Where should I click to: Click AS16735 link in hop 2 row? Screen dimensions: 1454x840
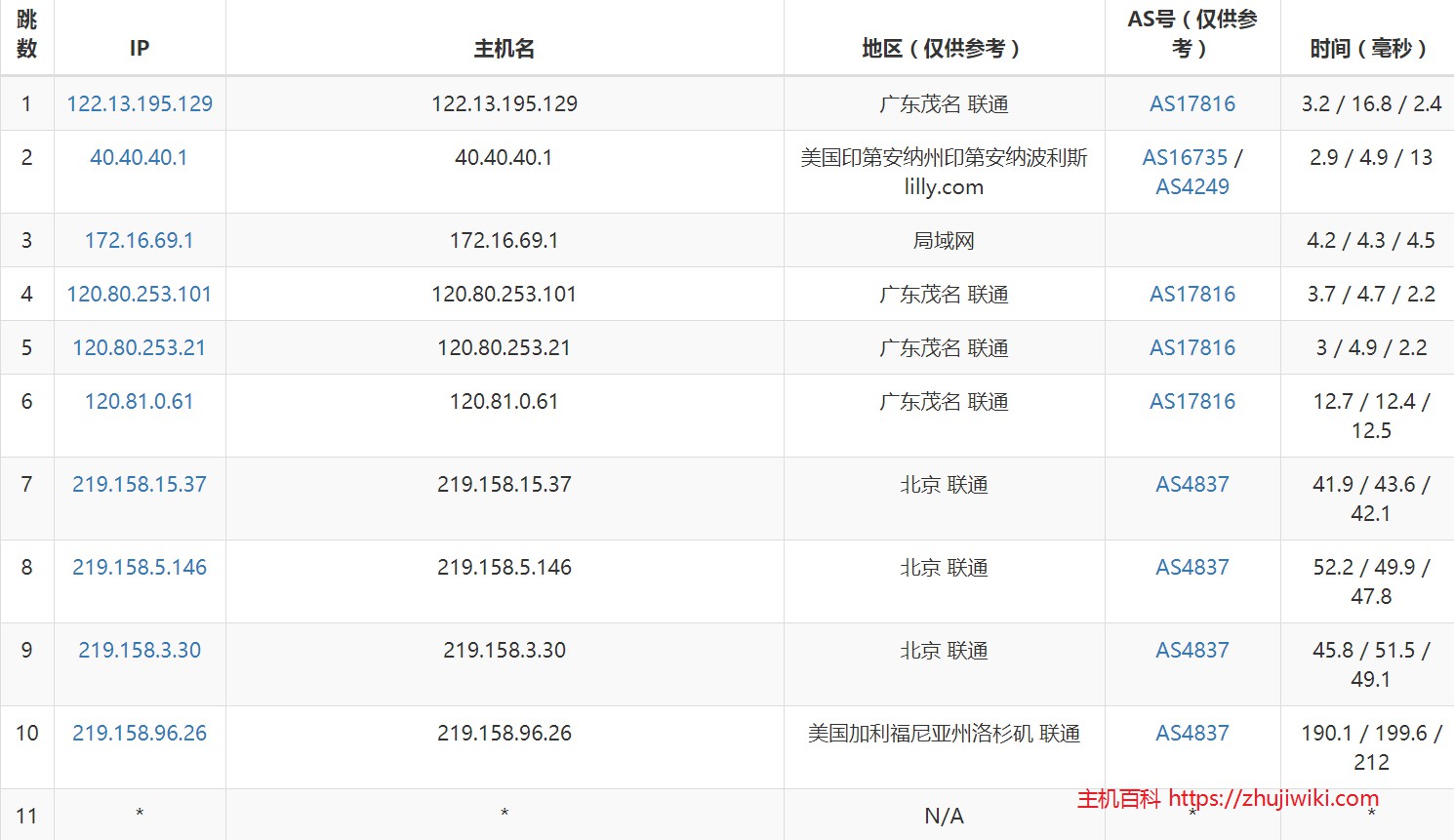(1186, 157)
